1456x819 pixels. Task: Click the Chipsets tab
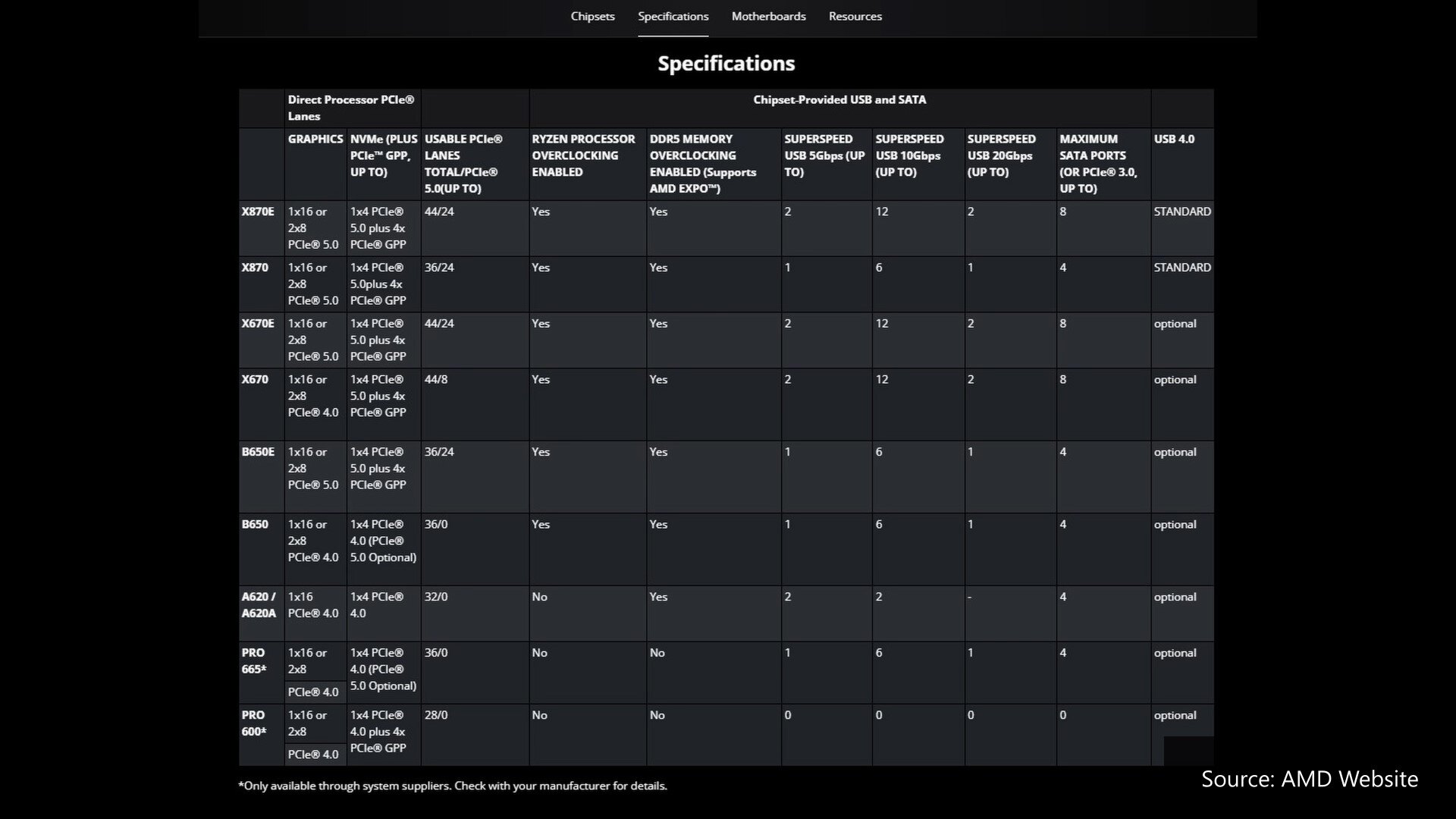[592, 16]
